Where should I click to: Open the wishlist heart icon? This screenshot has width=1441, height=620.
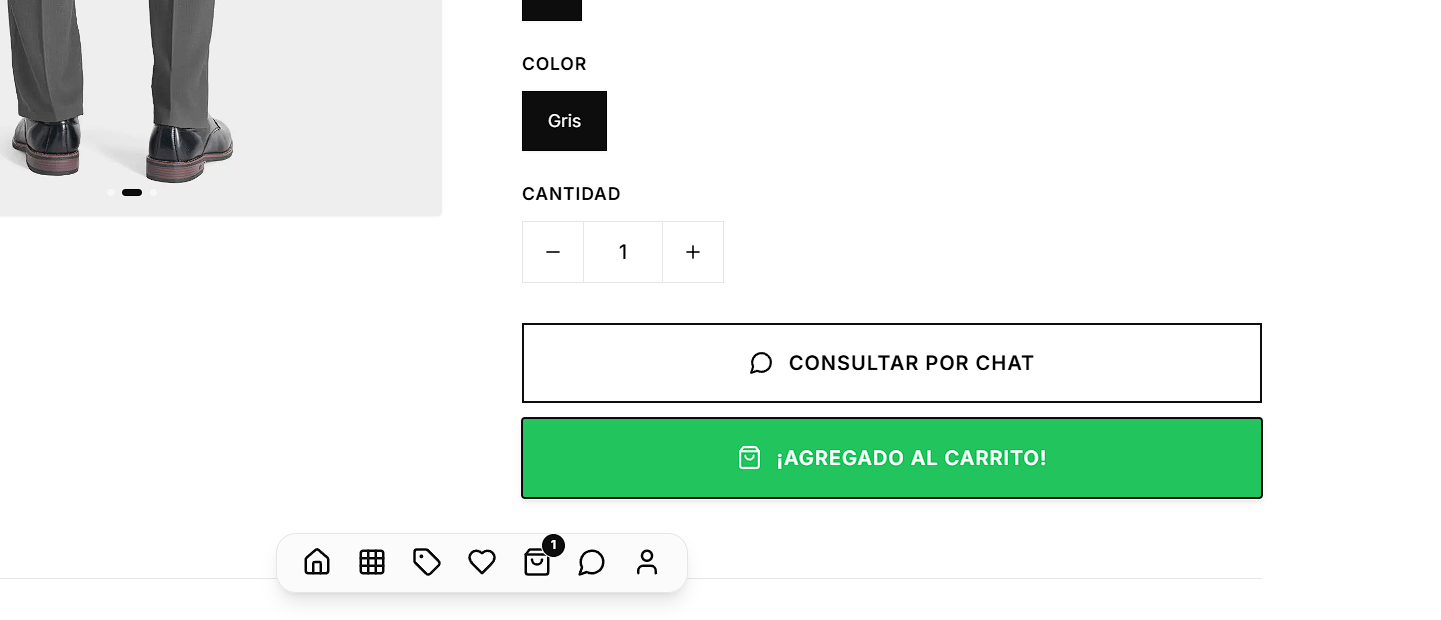point(482,562)
